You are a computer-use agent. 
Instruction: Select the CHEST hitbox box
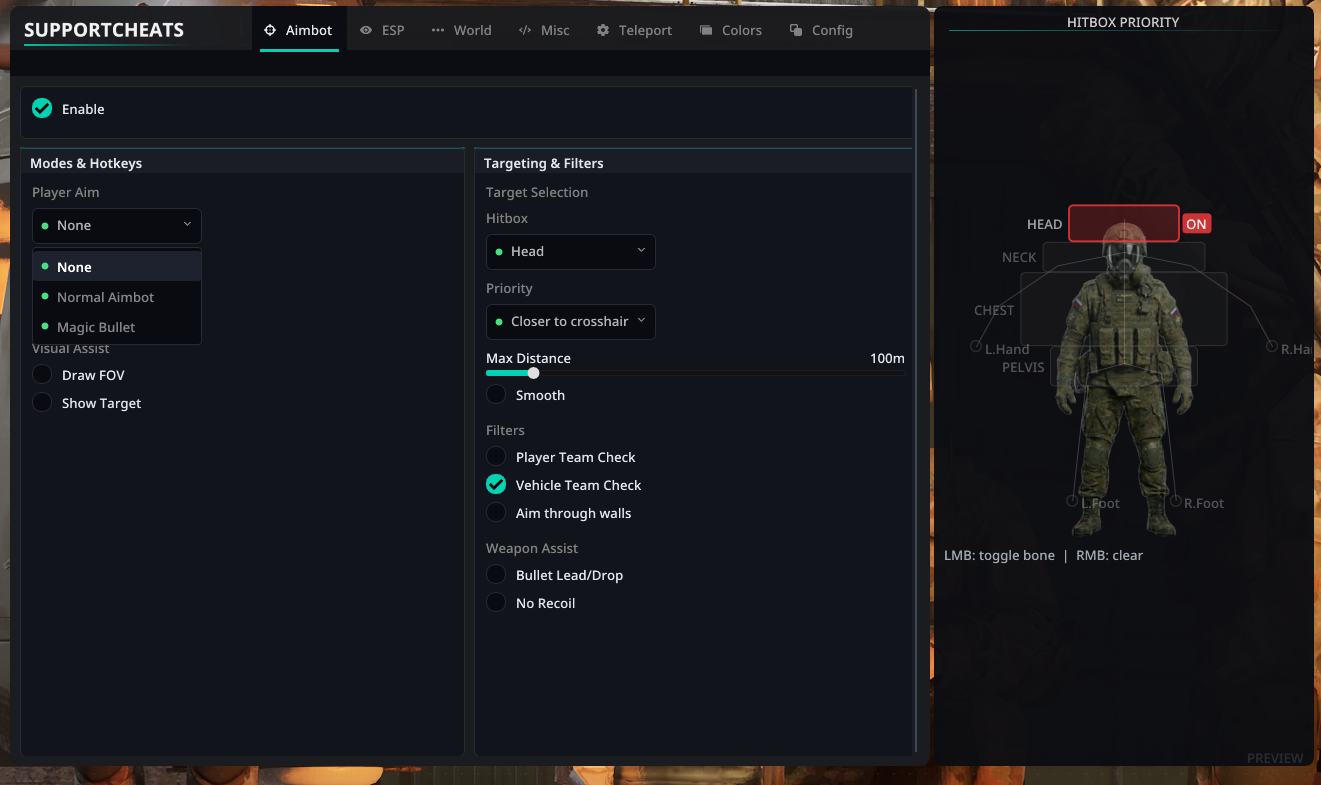pos(1123,309)
